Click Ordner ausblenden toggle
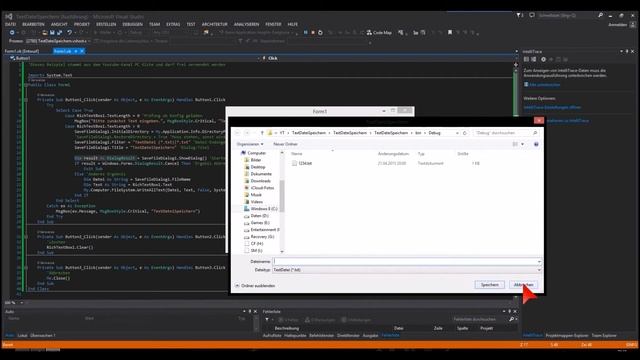 [255, 286]
